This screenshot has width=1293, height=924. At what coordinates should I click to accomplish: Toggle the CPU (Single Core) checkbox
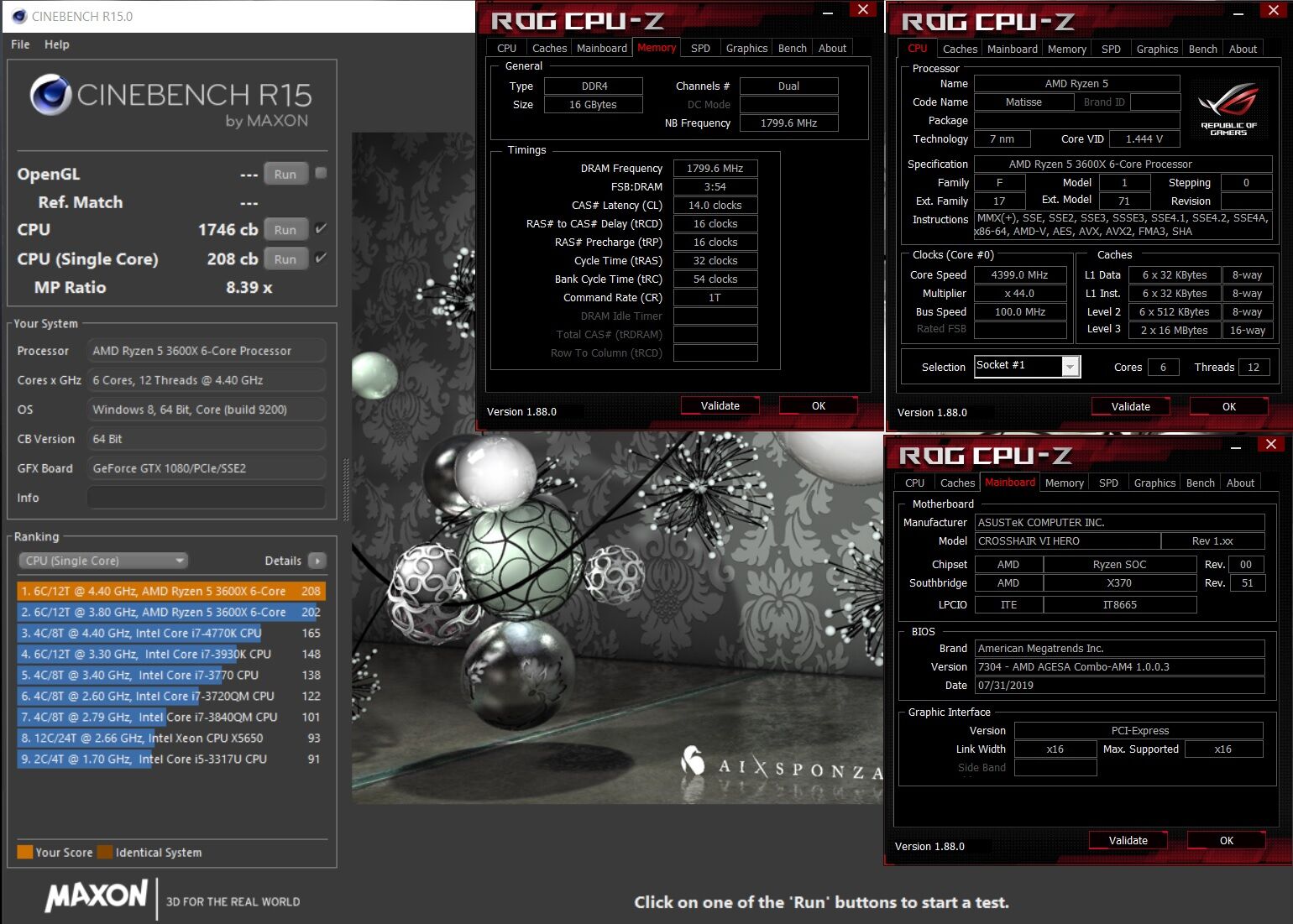point(321,258)
